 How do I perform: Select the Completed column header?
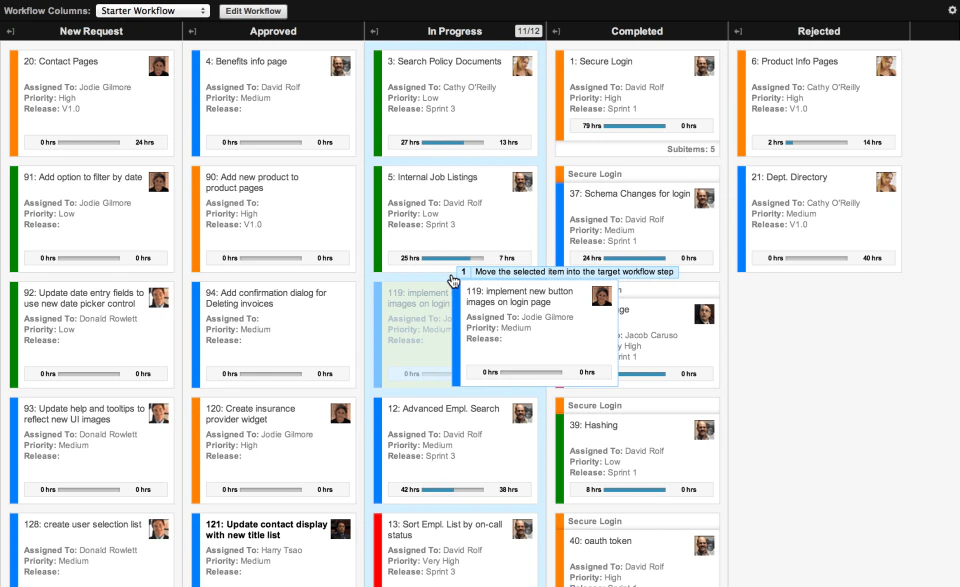coord(637,31)
